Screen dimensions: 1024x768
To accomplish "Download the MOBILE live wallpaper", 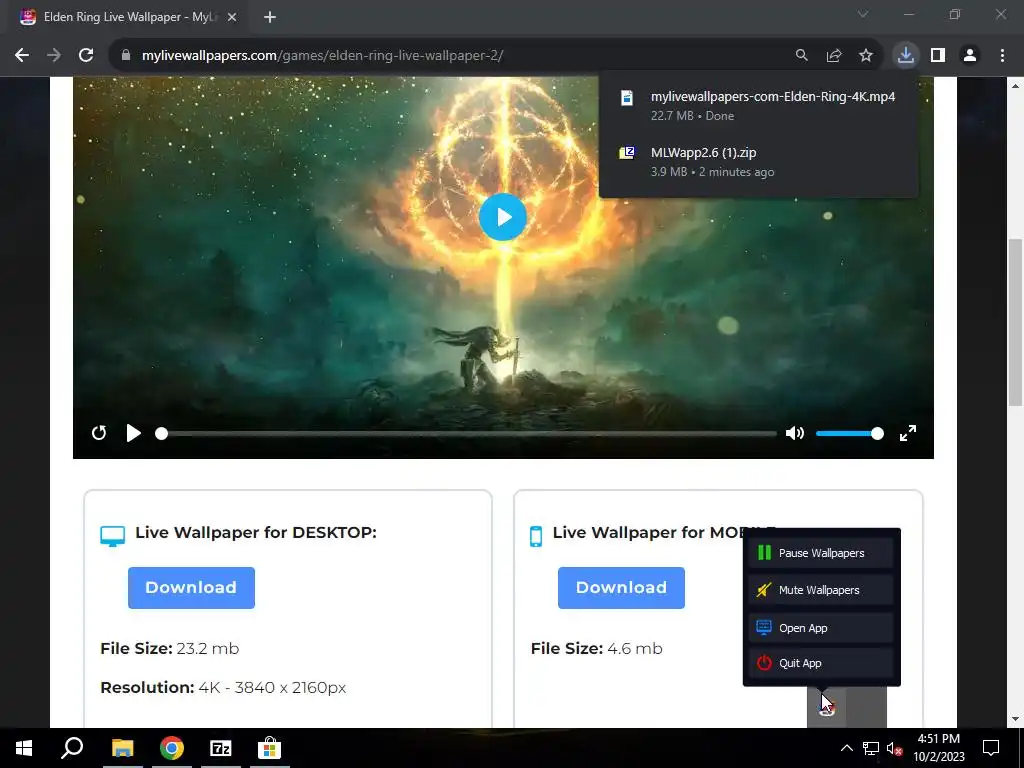I will pos(621,588).
